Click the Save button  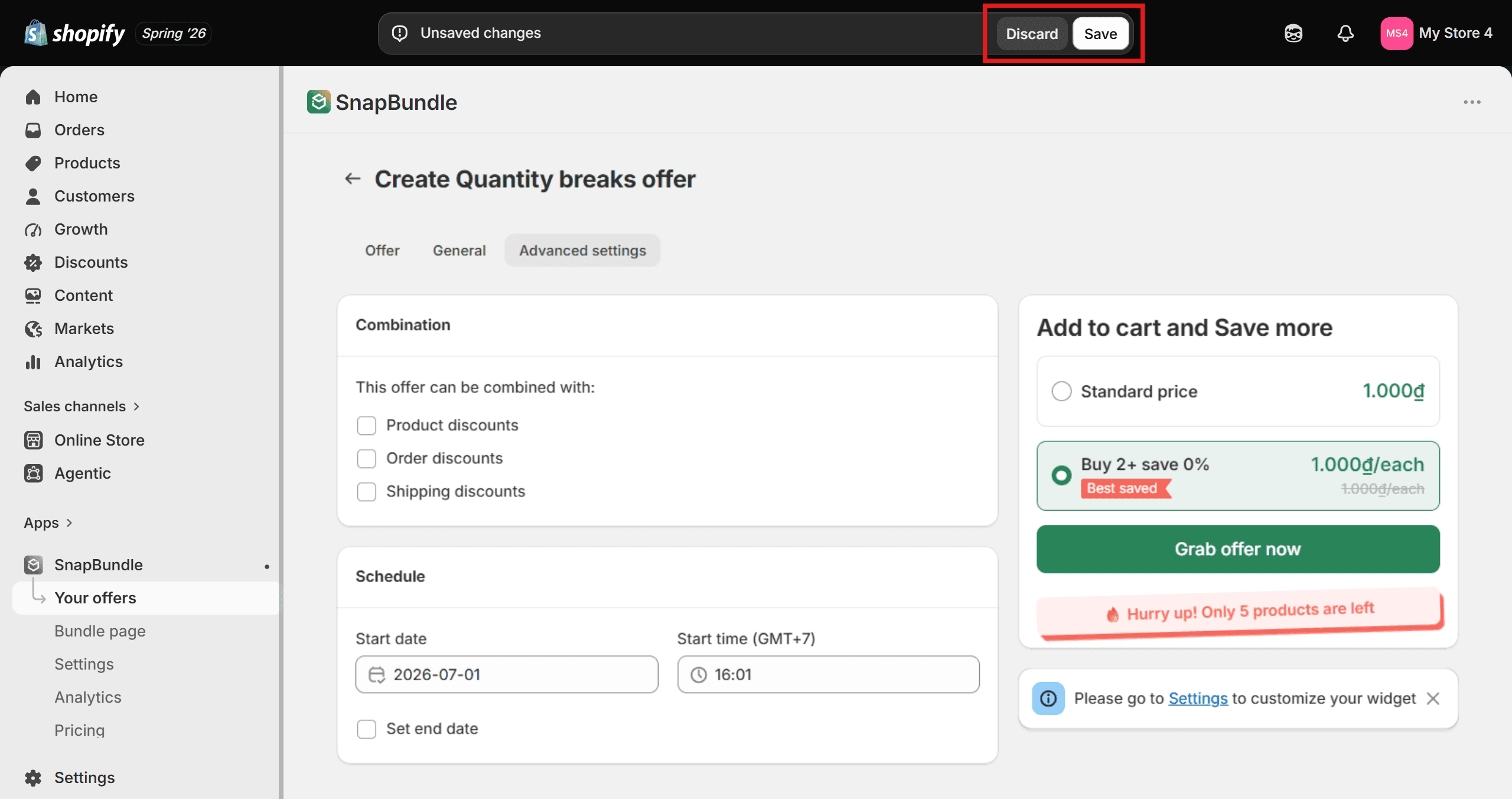[x=1100, y=34]
